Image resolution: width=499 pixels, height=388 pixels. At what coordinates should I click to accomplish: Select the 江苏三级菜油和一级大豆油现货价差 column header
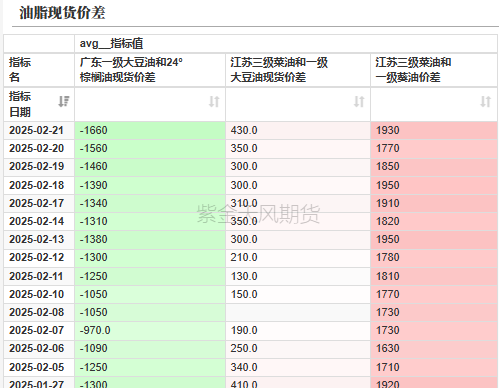coord(298,70)
